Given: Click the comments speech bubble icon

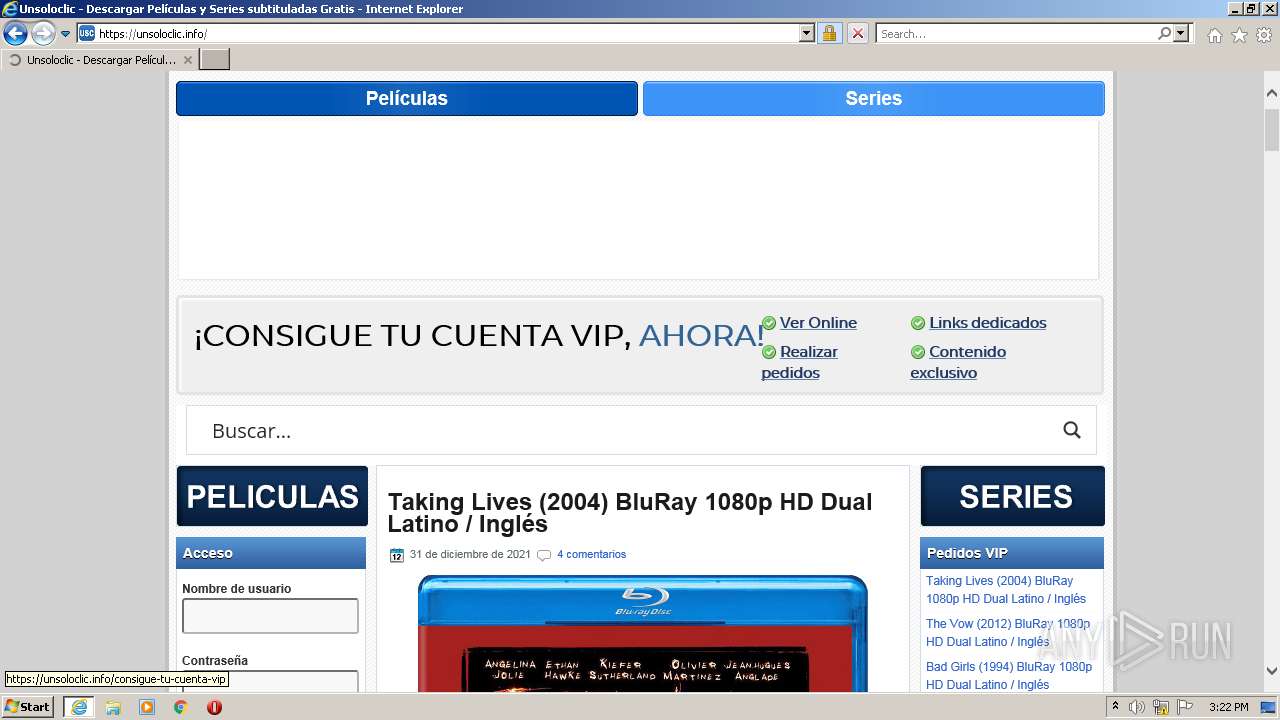Looking at the screenshot, I should (x=544, y=555).
